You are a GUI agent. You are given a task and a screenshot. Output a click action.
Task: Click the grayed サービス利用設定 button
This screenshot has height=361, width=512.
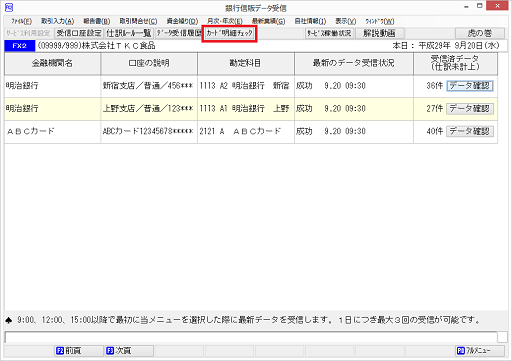tap(28, 33)
